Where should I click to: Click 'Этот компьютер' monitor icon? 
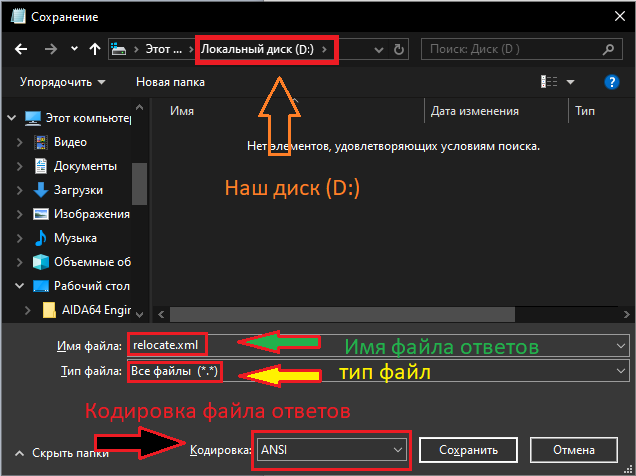click(x=32, y=118)
